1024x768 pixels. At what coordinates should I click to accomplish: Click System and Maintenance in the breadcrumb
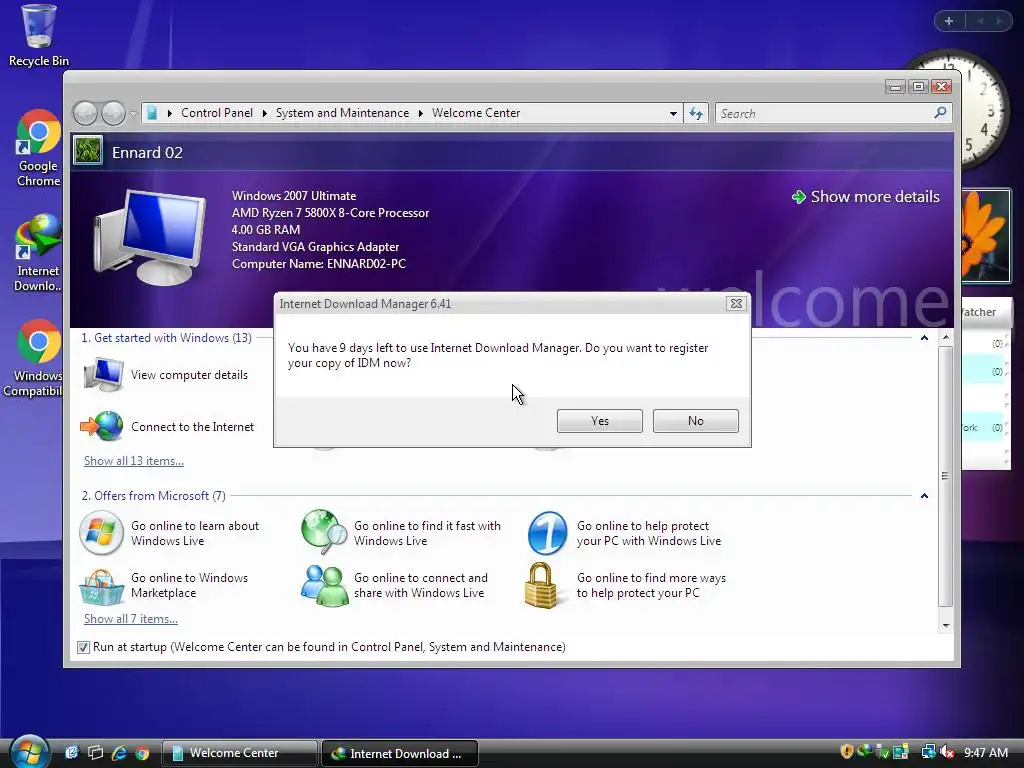tap(342, 113)
